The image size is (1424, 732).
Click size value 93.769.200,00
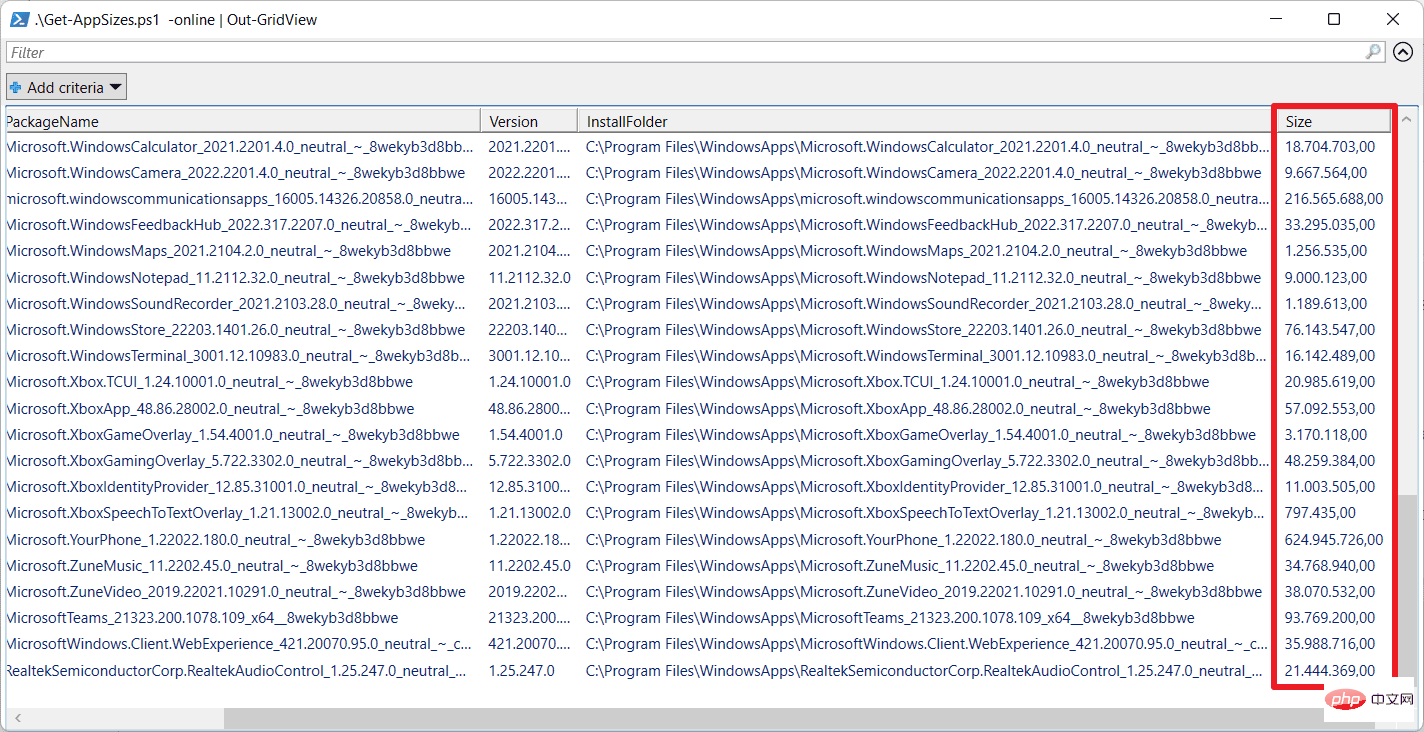coord(1330,617)
